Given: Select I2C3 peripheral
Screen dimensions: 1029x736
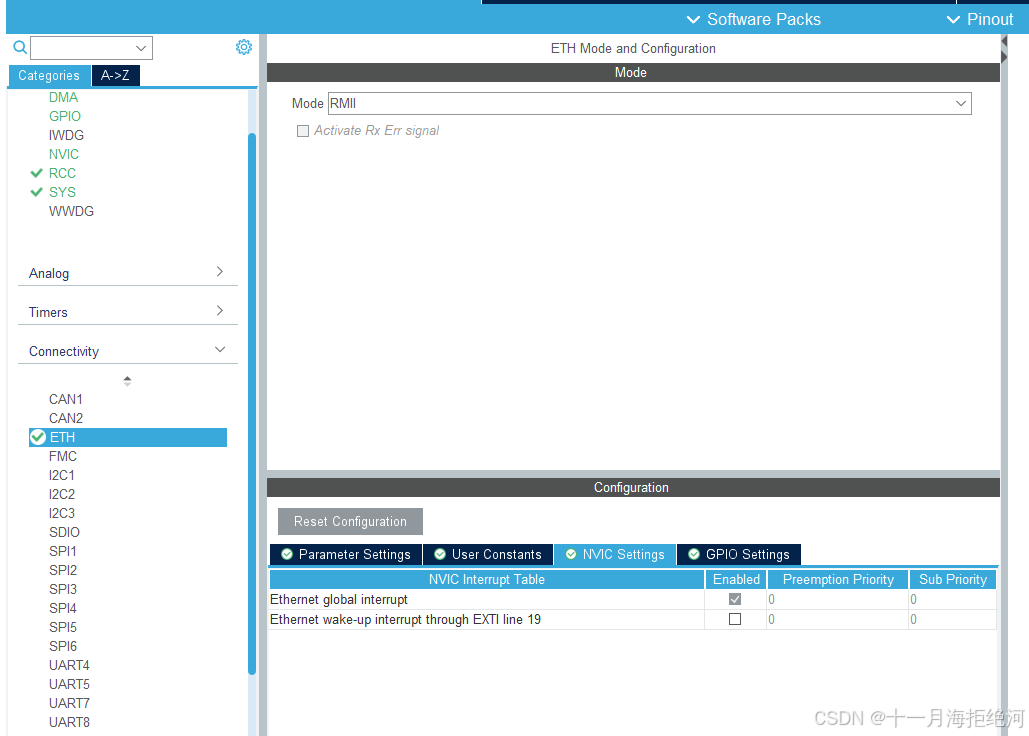Looking at the screenshot, I should (x=62, y=513).
